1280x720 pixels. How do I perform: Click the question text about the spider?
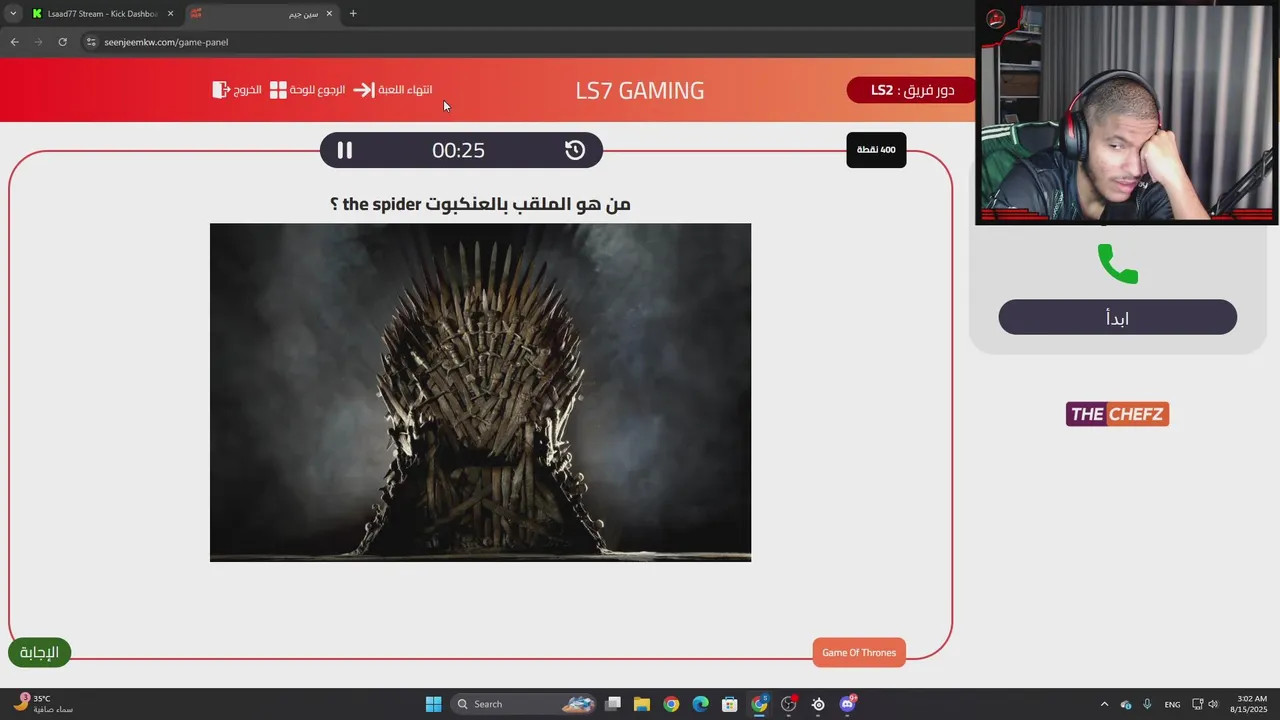coord(480,204)
